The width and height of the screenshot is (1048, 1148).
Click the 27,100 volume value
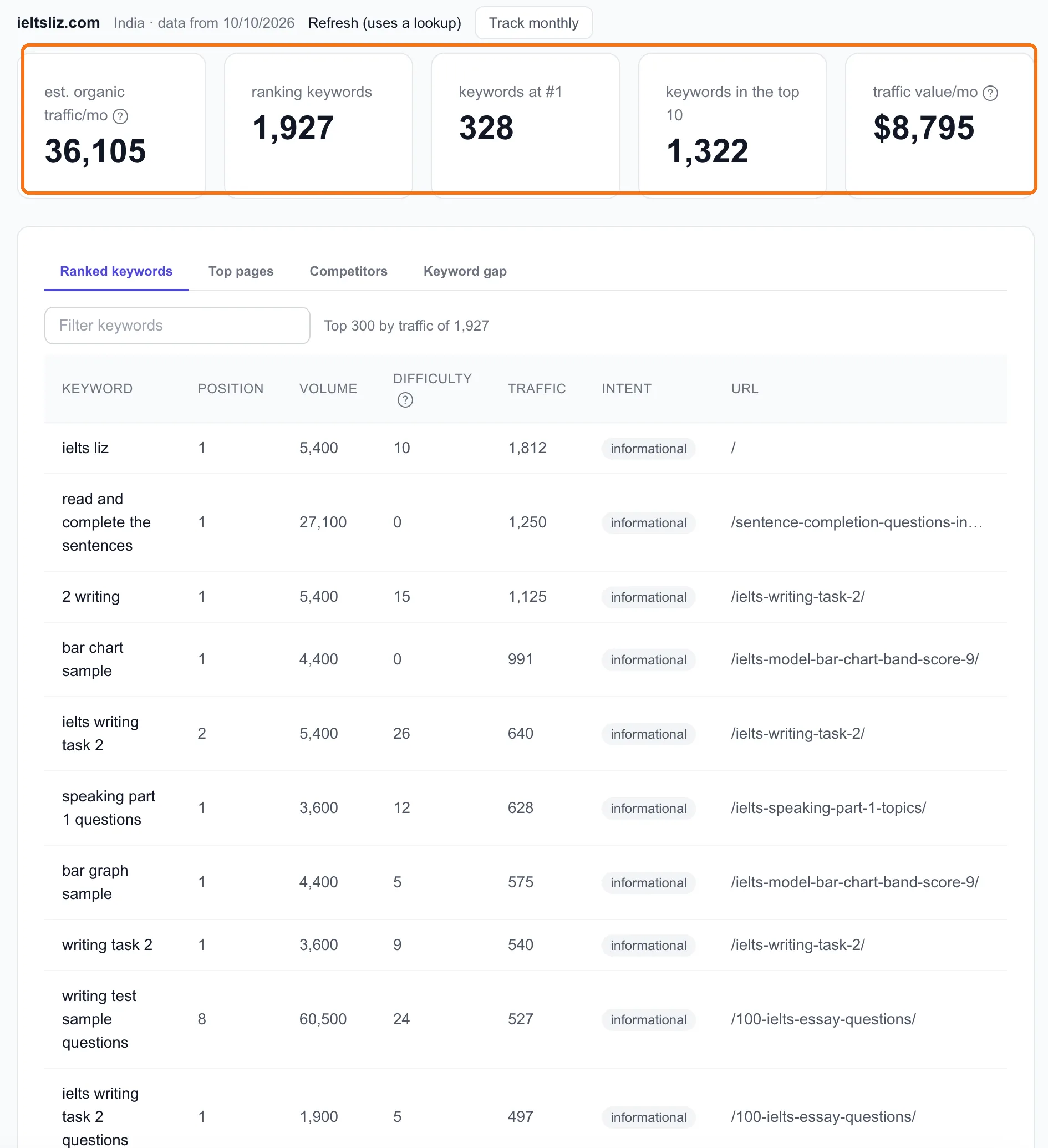click(322, 522)
